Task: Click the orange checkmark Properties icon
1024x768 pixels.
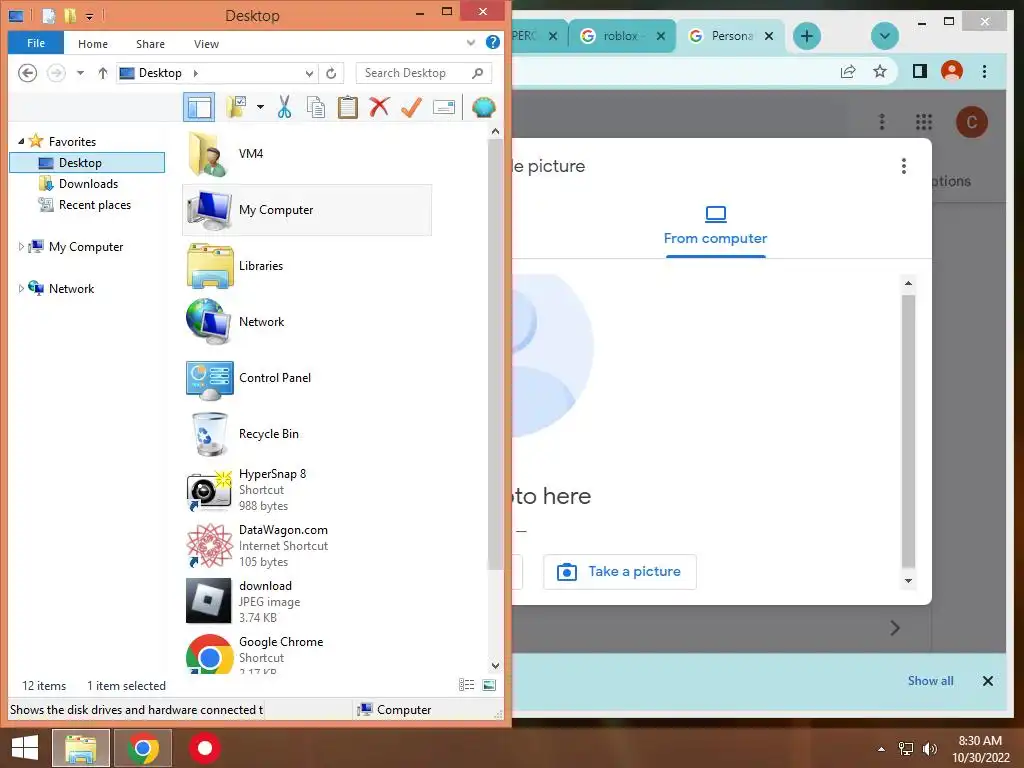Action: point(411,107)
